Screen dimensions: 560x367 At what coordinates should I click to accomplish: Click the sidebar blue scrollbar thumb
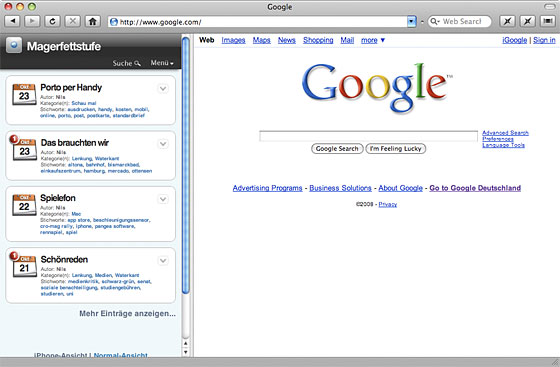click(x=186, y=165)
